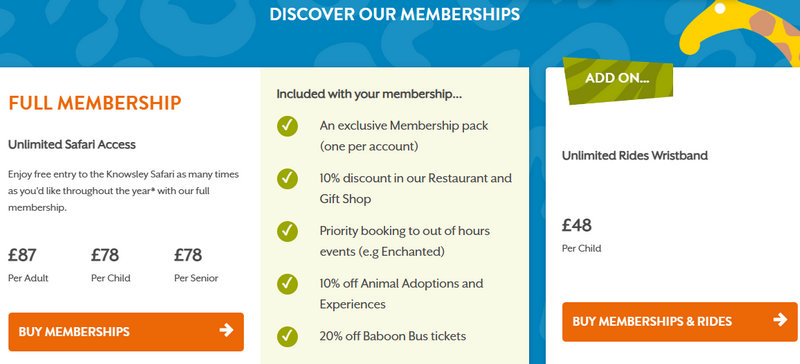
Task: Click arrow icon on Buy Memberships button
Action: [226, 330]
